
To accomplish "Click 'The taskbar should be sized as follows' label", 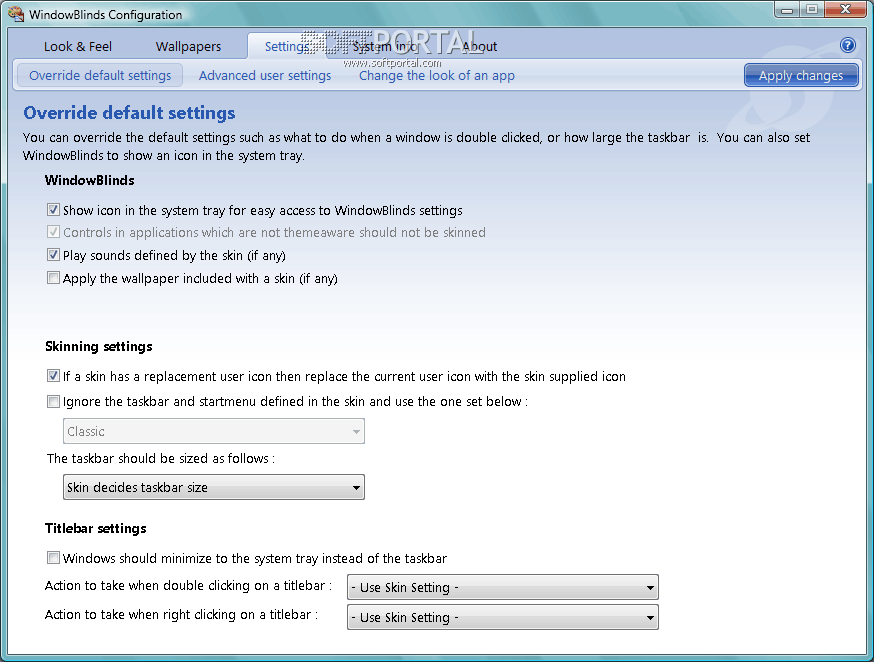I will pos(161,459).
